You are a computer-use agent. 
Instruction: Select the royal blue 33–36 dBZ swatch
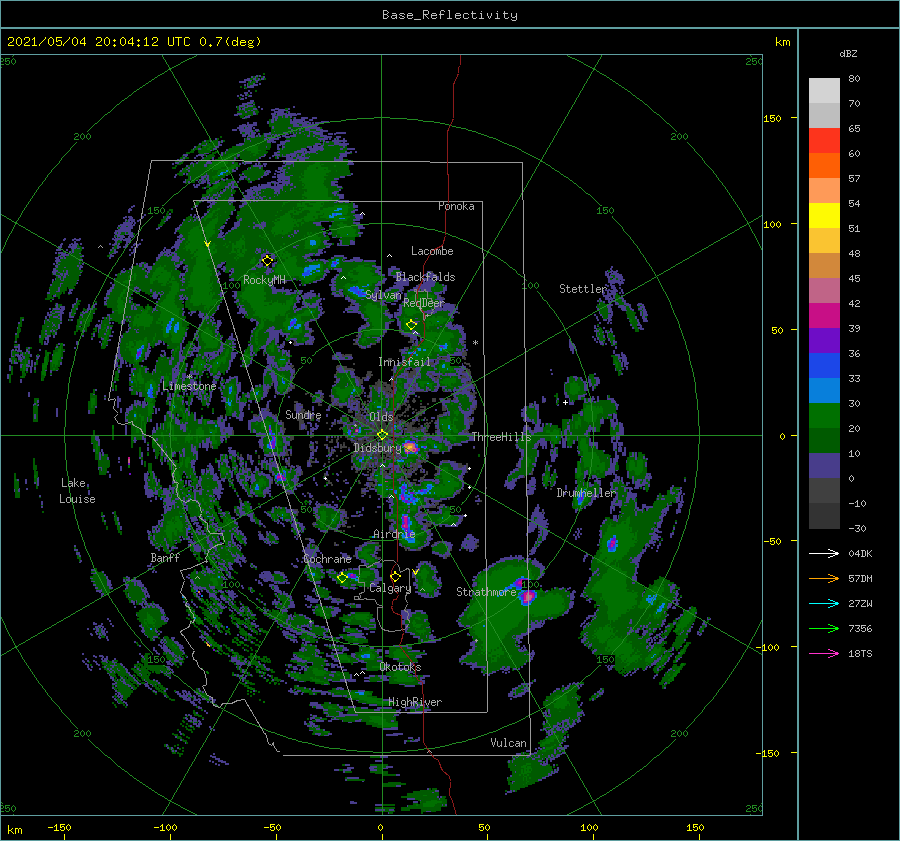[x=824, y=366]
